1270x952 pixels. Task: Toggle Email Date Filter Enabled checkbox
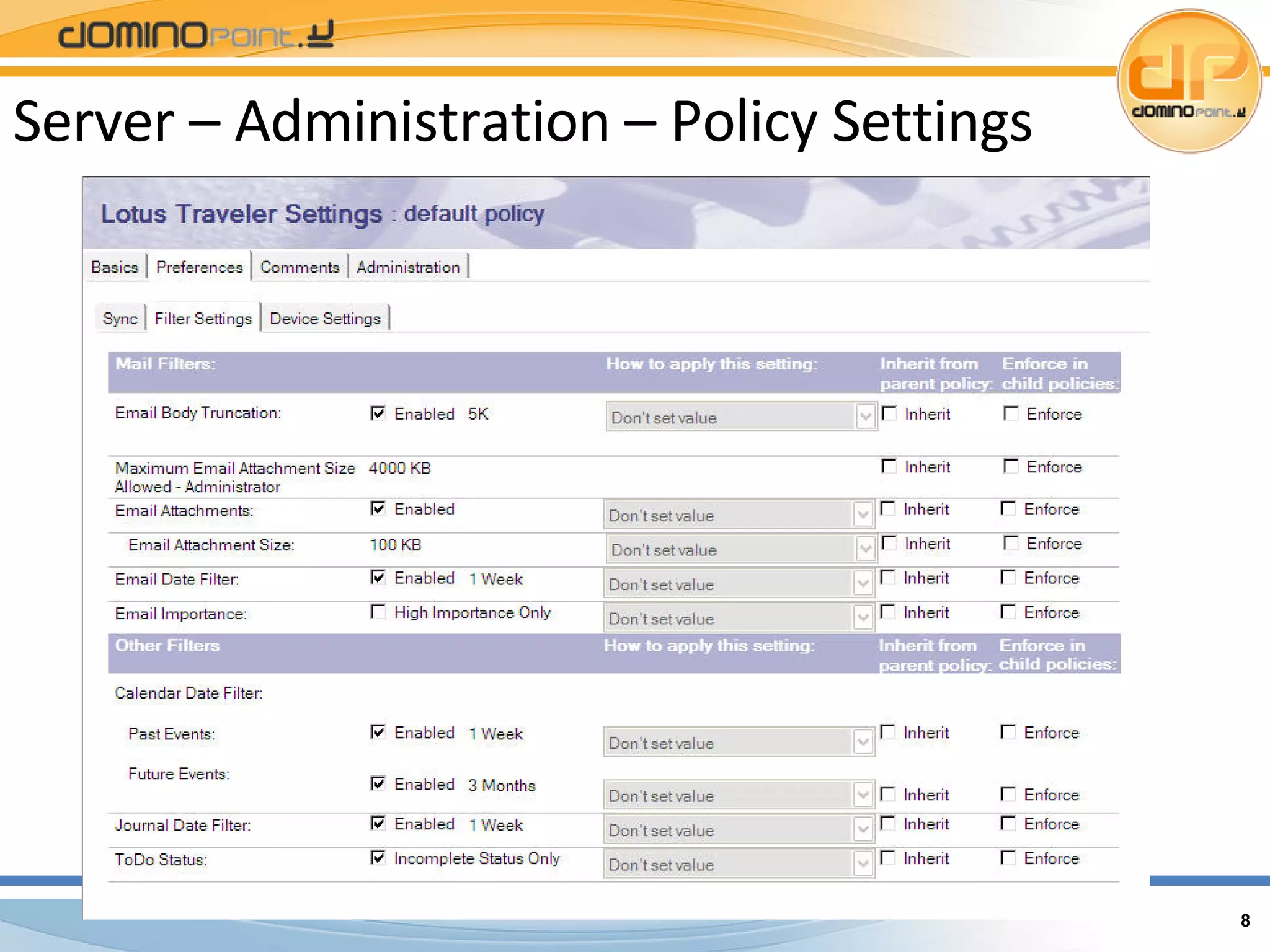(378, 577)
